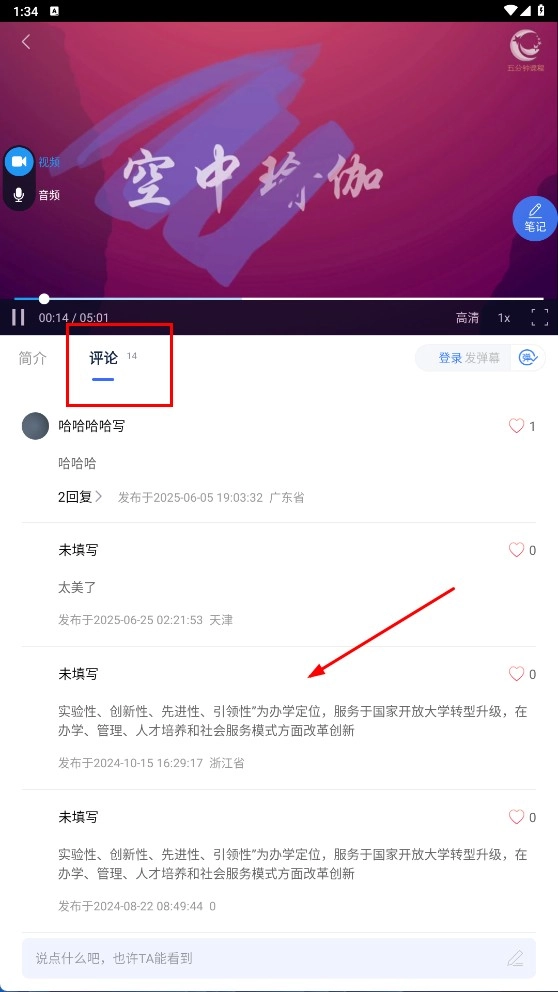The image size is (558, 992).
Task: Switch to video mode icon
Action: [x=19, y=162]
